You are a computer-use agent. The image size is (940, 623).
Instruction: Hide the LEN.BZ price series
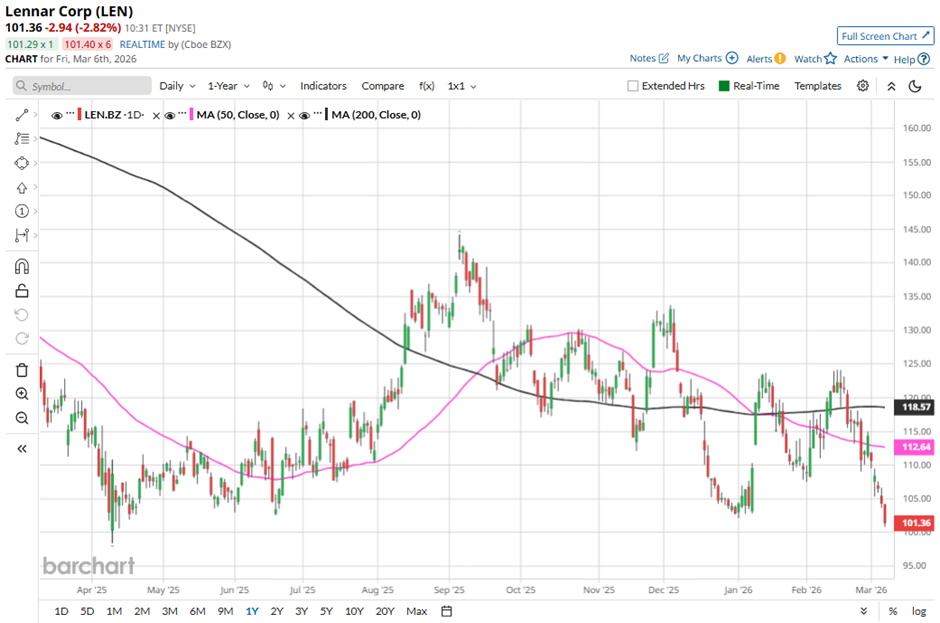57,115
